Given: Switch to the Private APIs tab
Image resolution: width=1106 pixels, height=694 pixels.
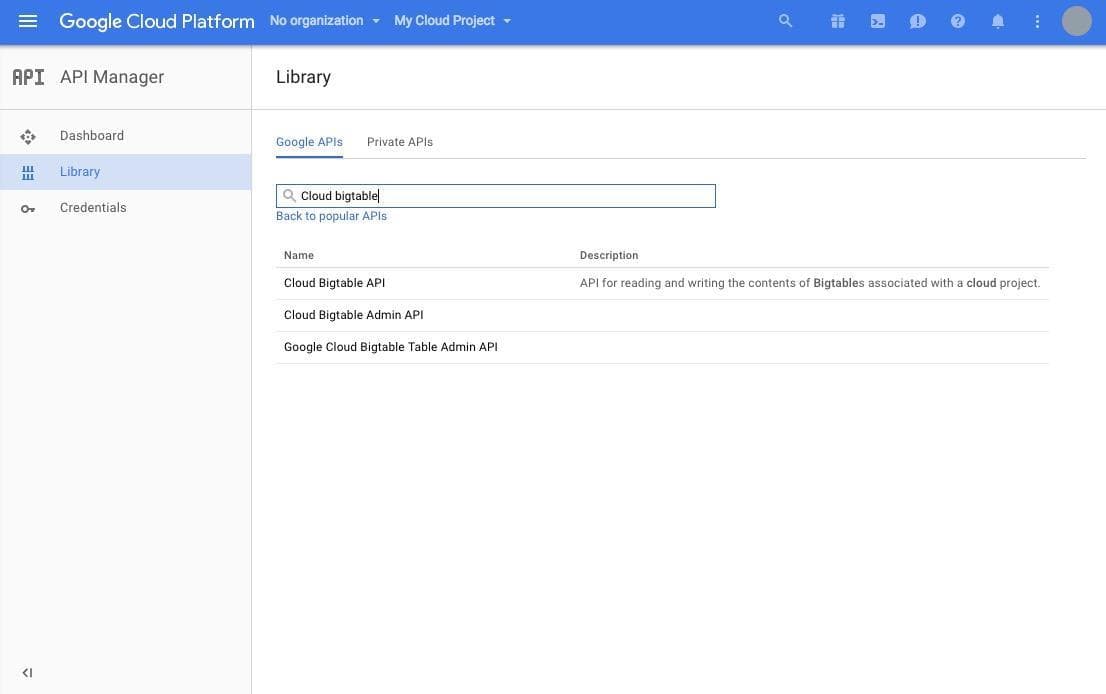Looking at the screenshot, I should 400,142.
